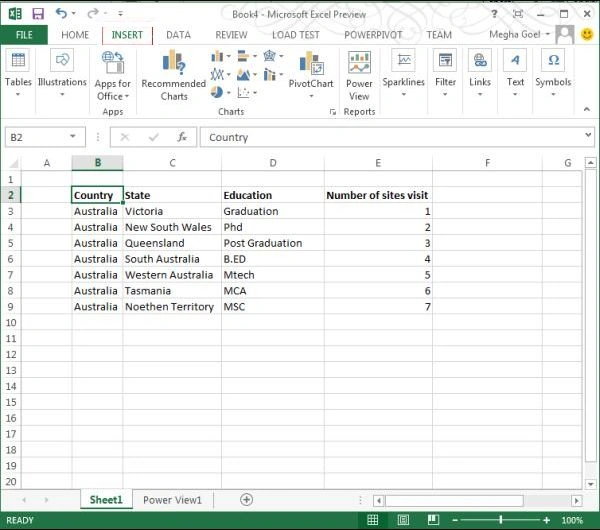Add a new sheet with plus button
600x530 pixels.
click(246, 500)
